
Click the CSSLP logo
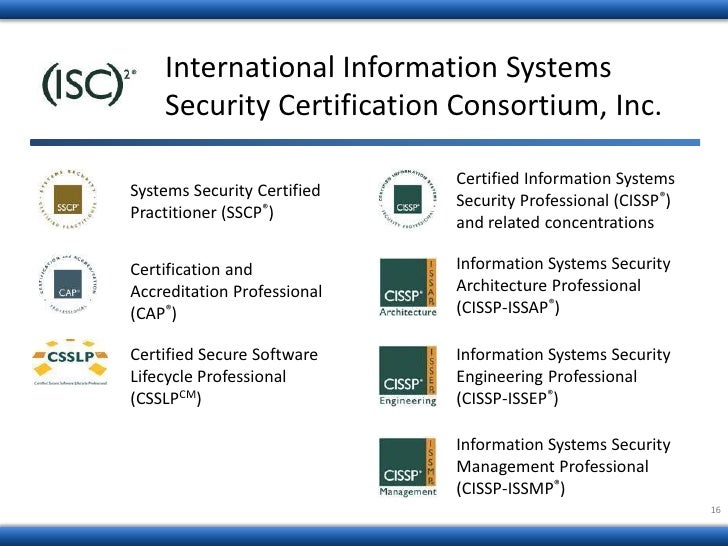(70, 363)
